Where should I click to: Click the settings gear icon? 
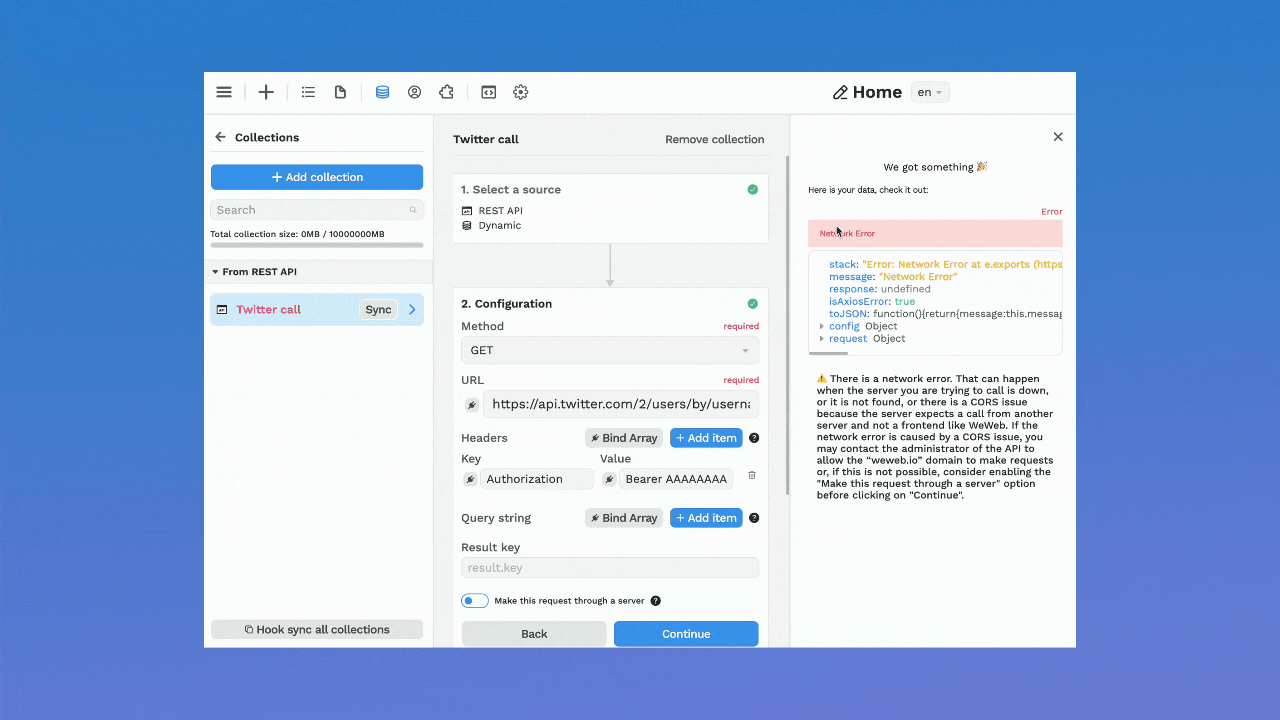pos(520,91)
